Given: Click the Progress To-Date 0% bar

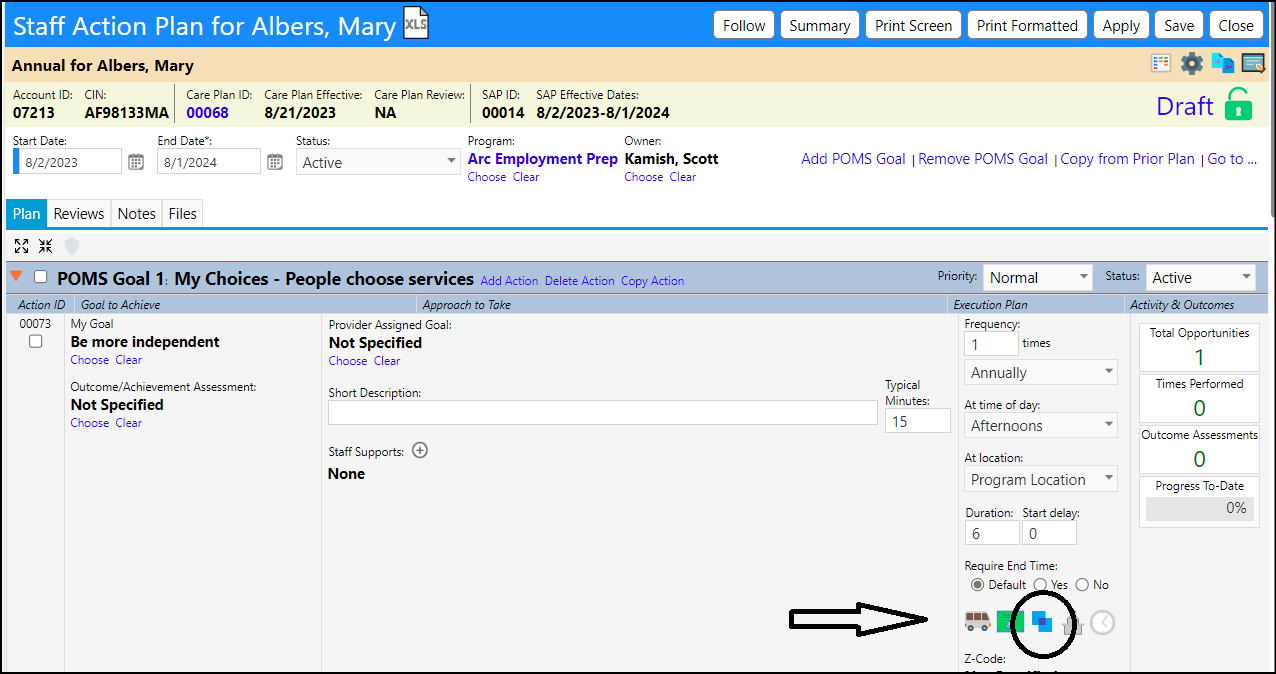Looking at the screenshot, I should pos(1199,508).
